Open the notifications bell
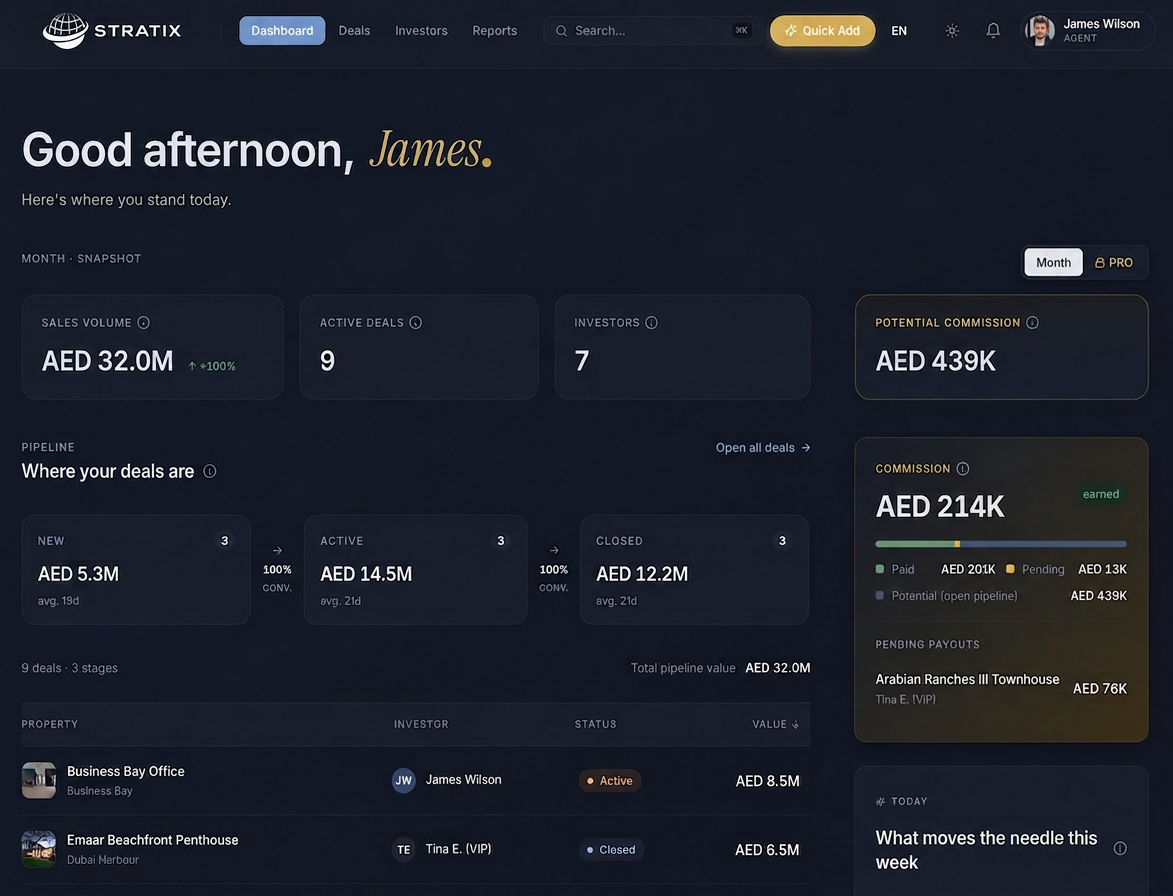1173x896 pixels. [993, 31]
